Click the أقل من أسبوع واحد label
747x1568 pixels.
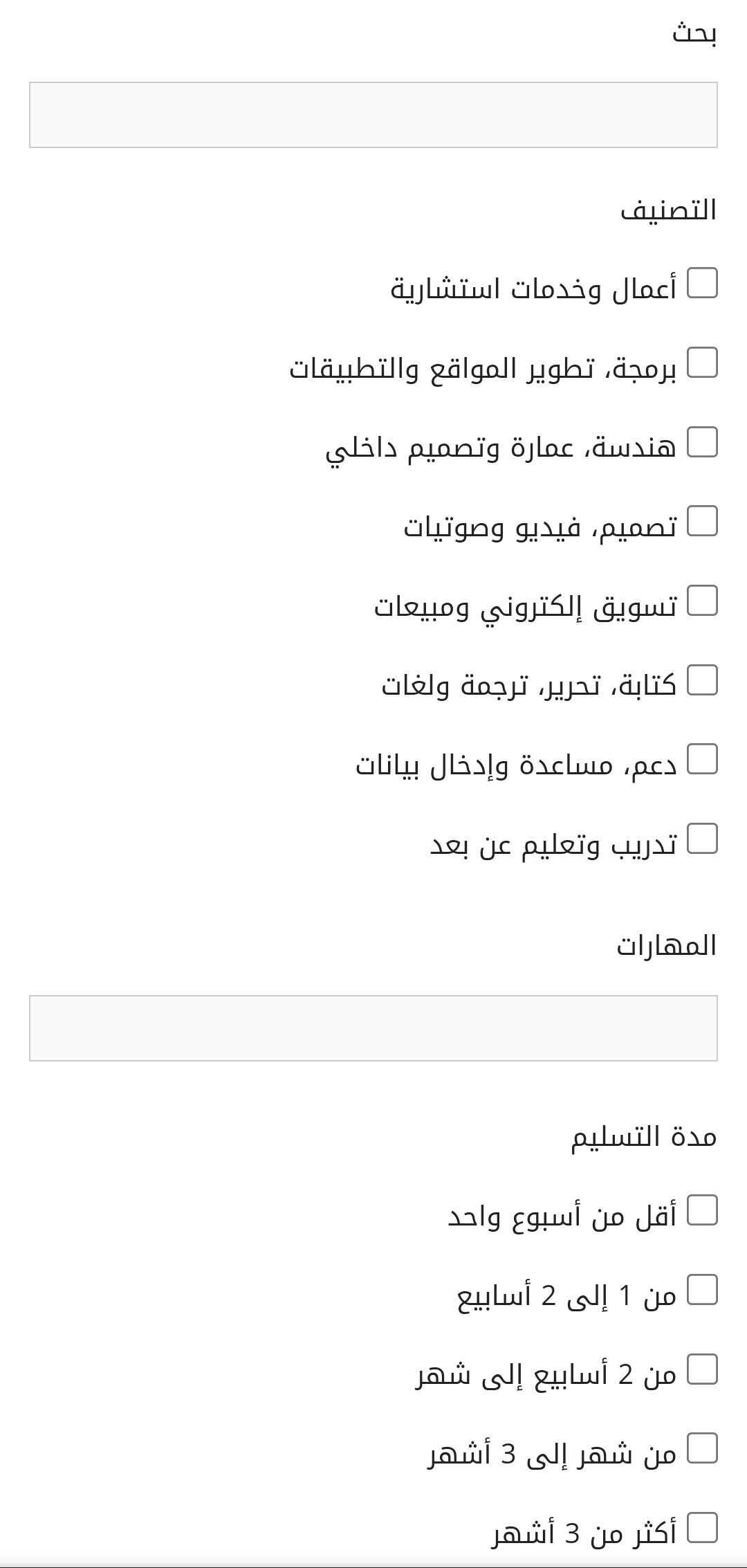coord(562,1216)
